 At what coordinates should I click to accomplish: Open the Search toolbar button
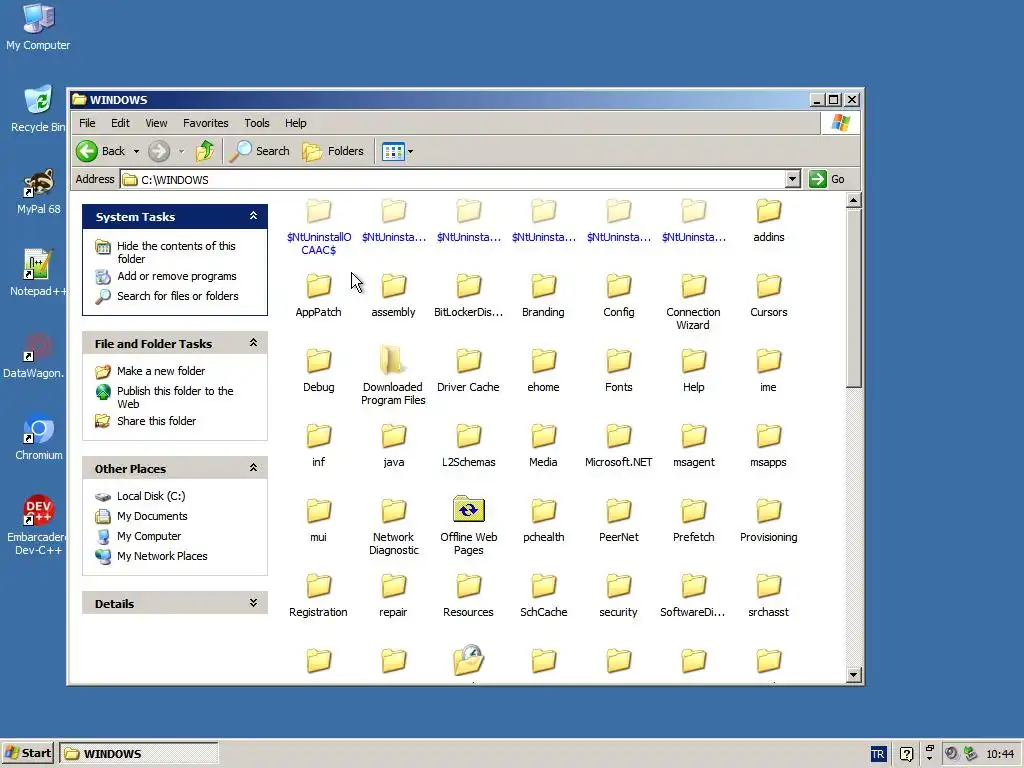coord(260,151)
